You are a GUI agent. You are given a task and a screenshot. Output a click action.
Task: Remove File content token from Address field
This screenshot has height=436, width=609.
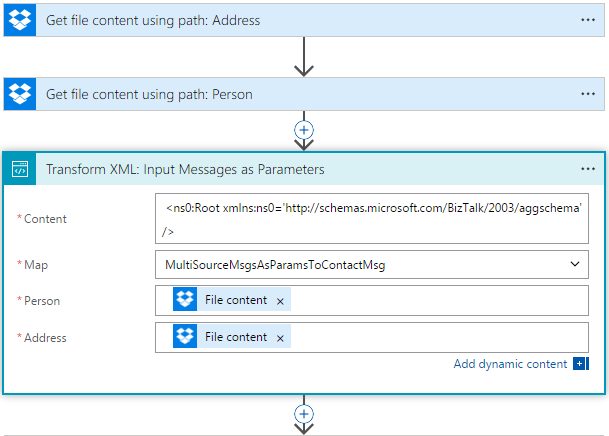pyautogui.click(x=280, y=339)
